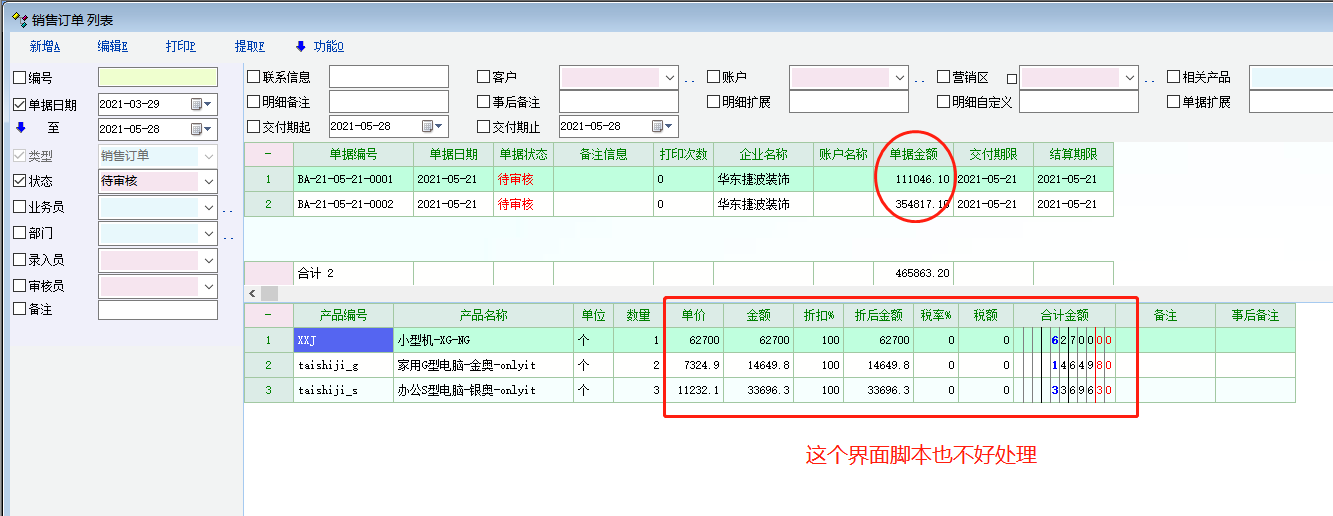Viewport: 1333px width, 516px height.
Task: Open the 账户 dropdown list
Action: 900,77
